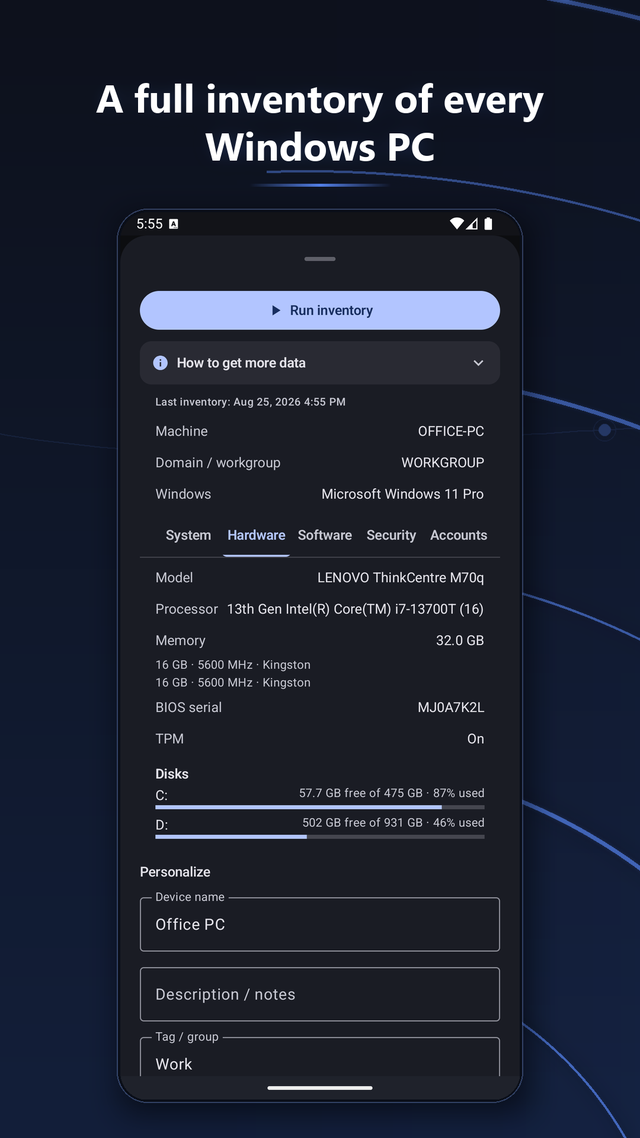Click the C: disk usage bar
The image size is (640, 1138).
coord(320,807)
